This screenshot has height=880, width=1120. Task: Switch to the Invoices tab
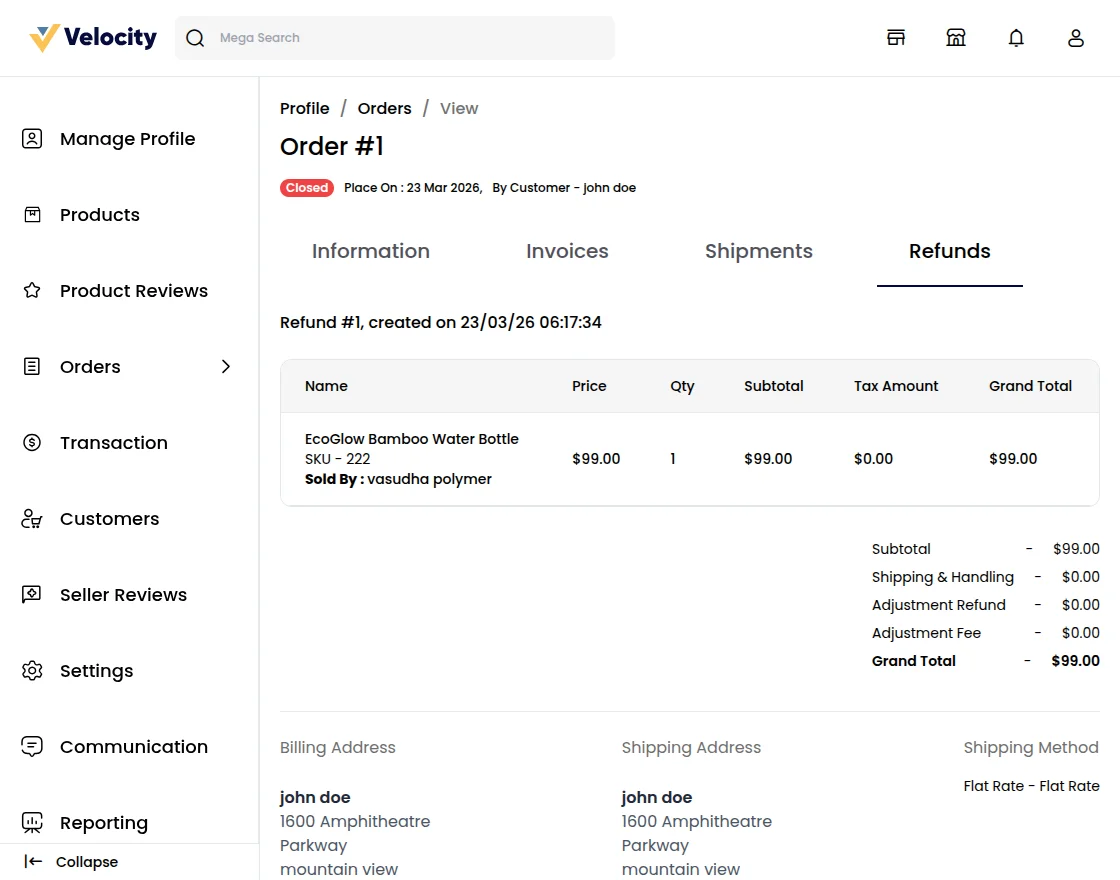click(567, 251)
